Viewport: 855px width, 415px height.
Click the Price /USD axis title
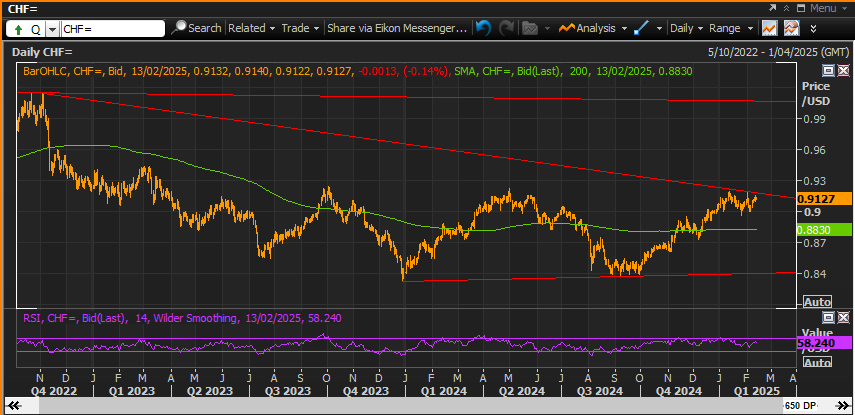click(x=816, y=93)
